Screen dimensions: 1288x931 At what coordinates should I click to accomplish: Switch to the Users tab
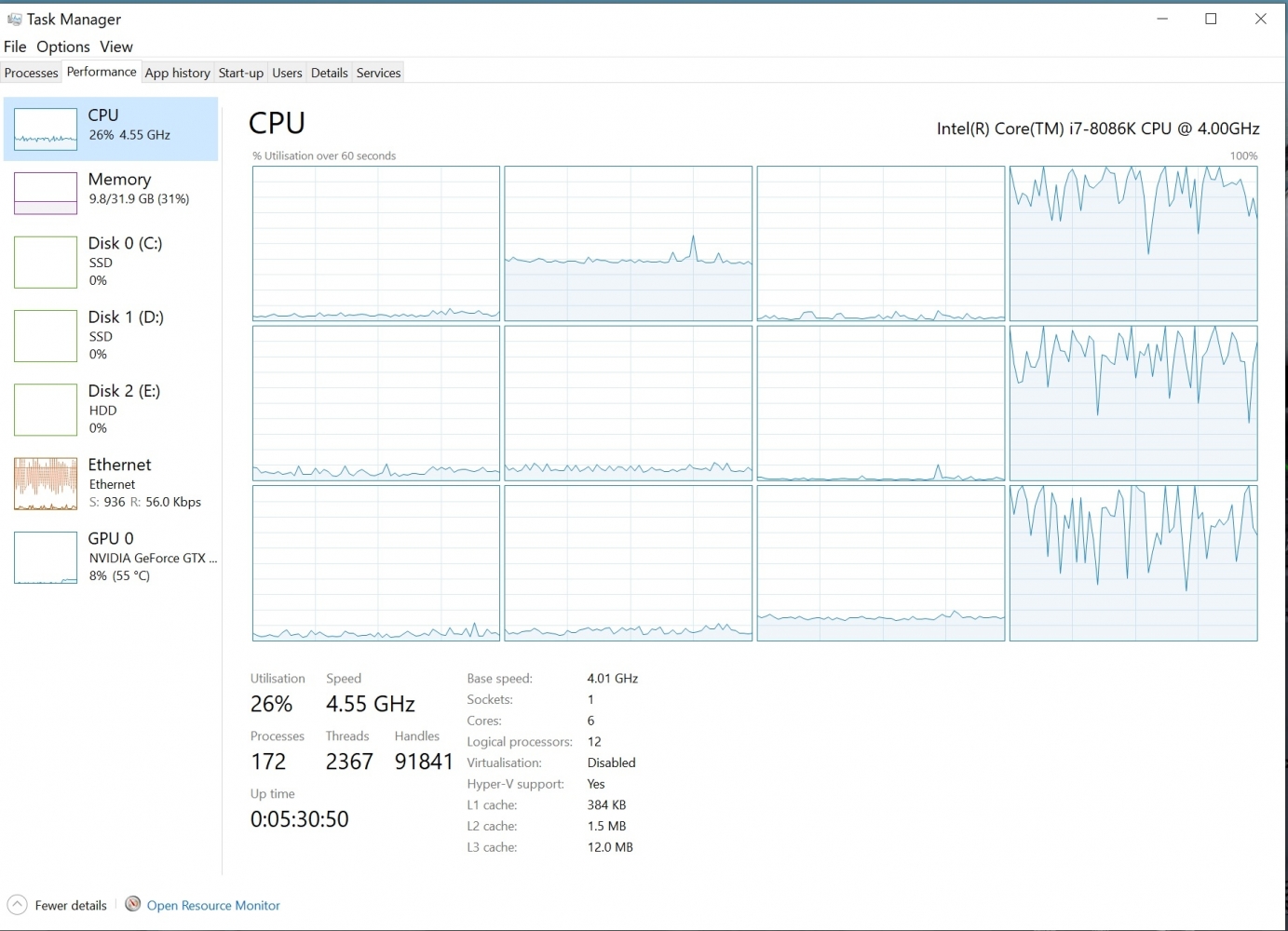click(x=287, y=73)
